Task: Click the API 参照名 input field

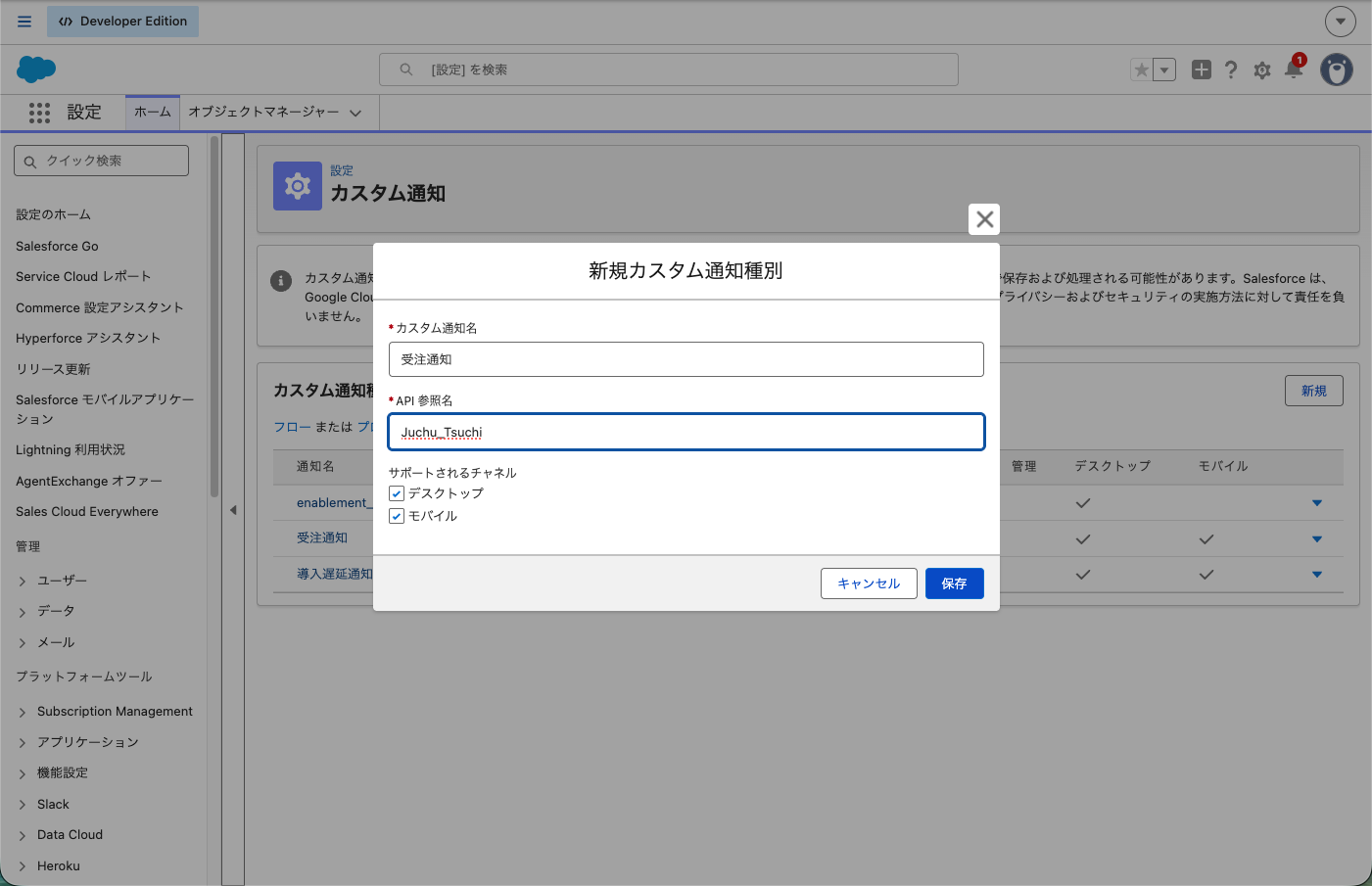Action: point(686,432)
